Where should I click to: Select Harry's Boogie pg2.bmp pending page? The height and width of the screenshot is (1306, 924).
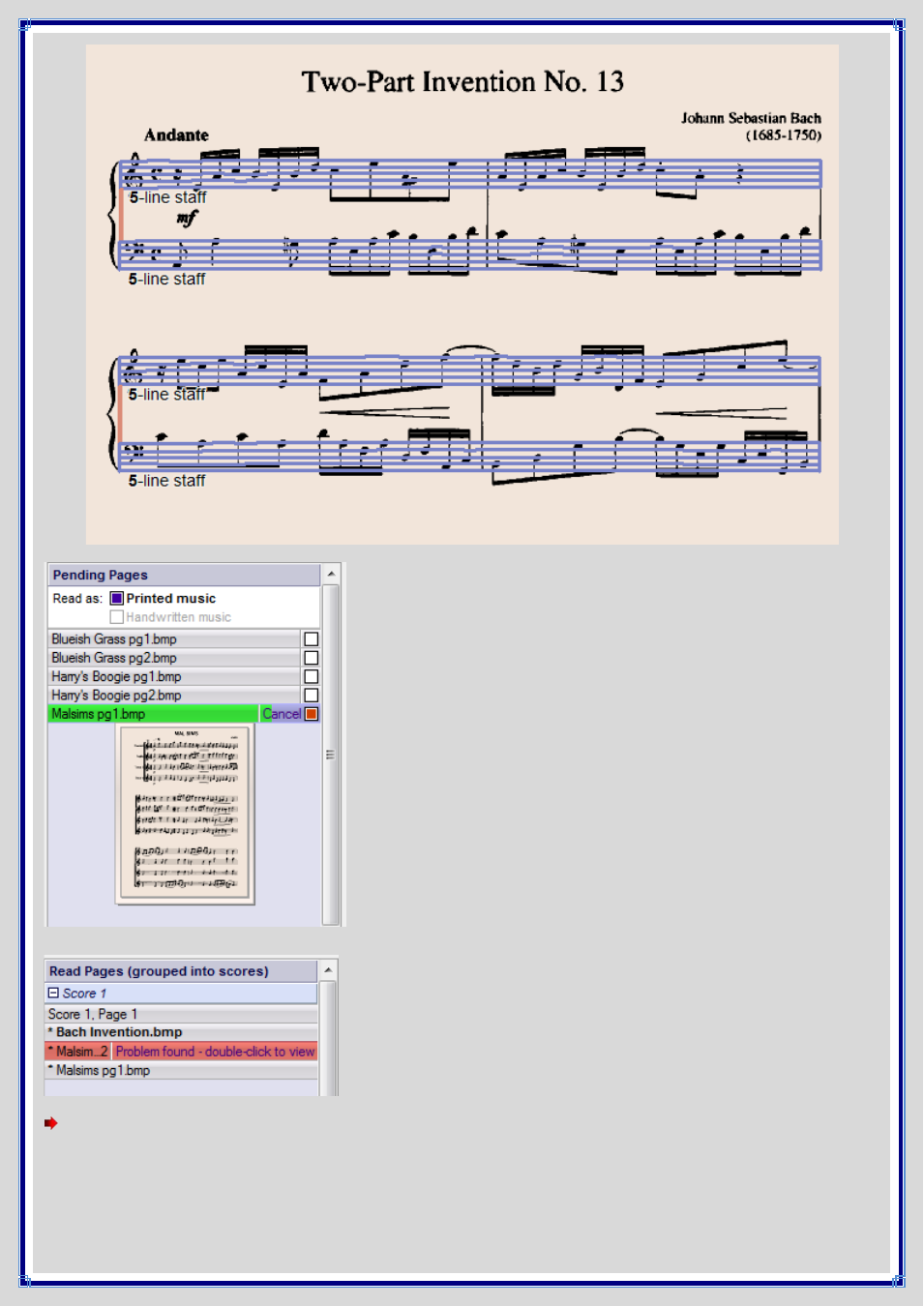point(174,696)
